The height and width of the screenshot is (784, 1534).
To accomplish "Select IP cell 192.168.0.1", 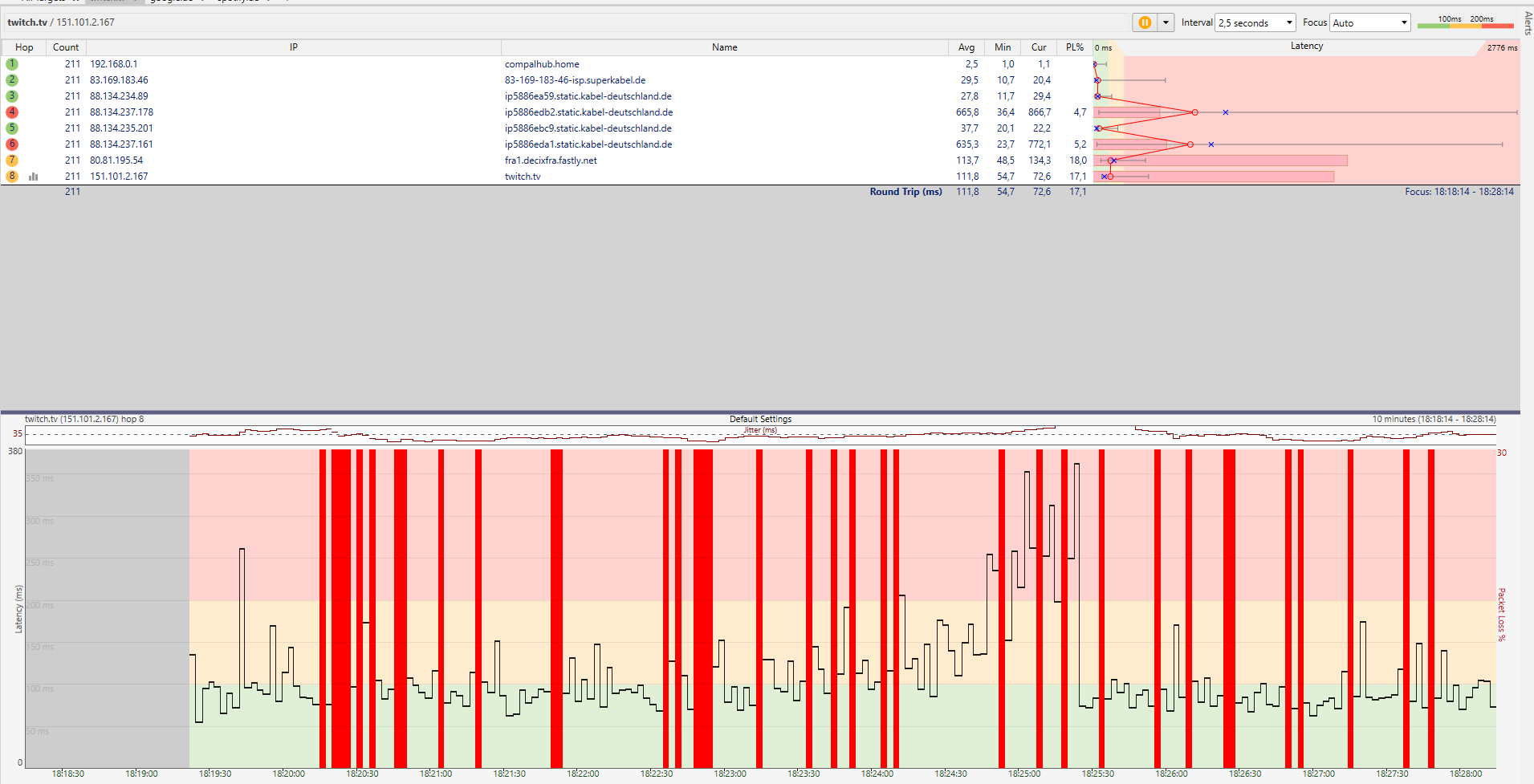I will pos(113,64).
